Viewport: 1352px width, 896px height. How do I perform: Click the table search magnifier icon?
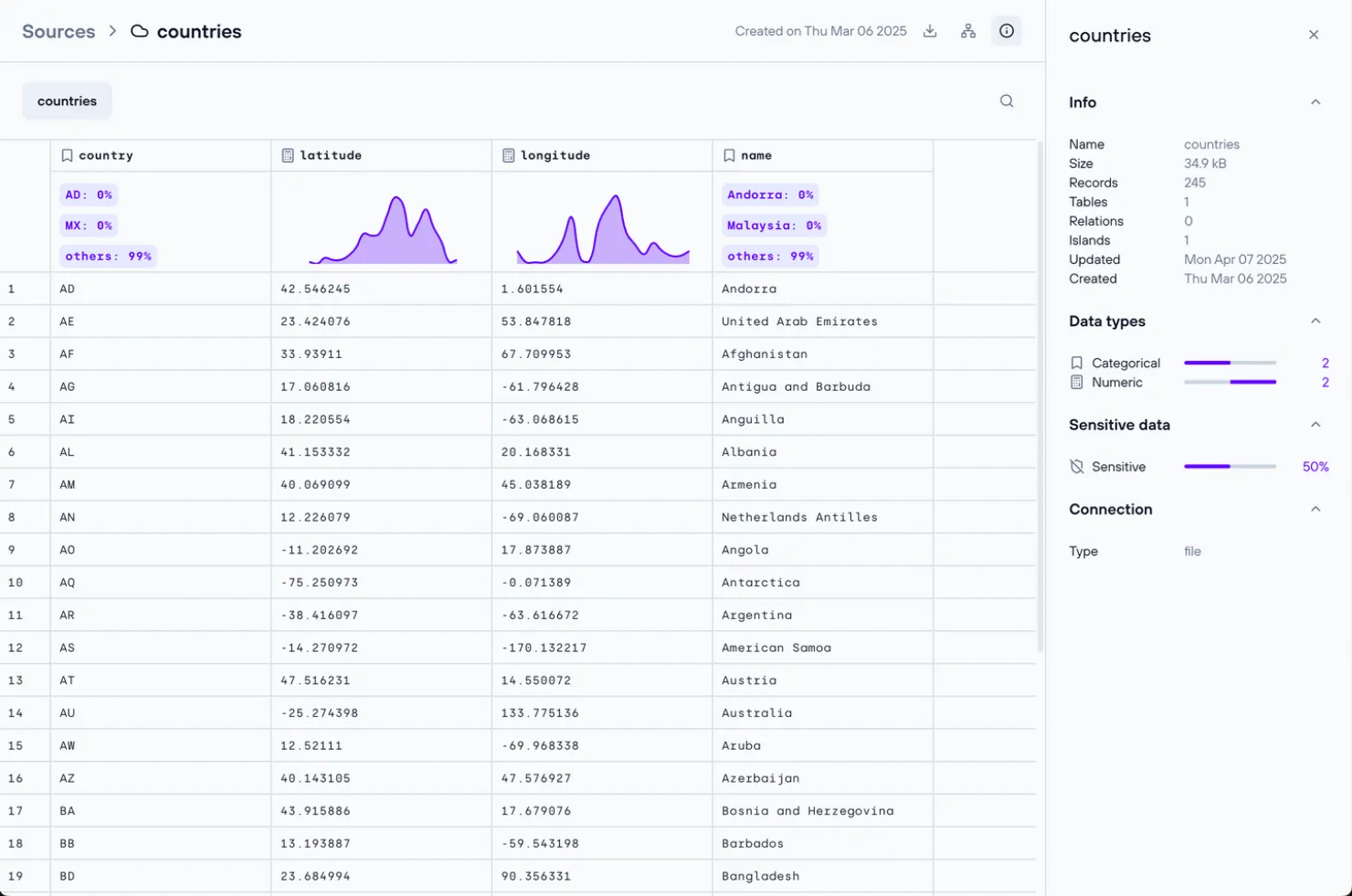(x=1007, y=101)
